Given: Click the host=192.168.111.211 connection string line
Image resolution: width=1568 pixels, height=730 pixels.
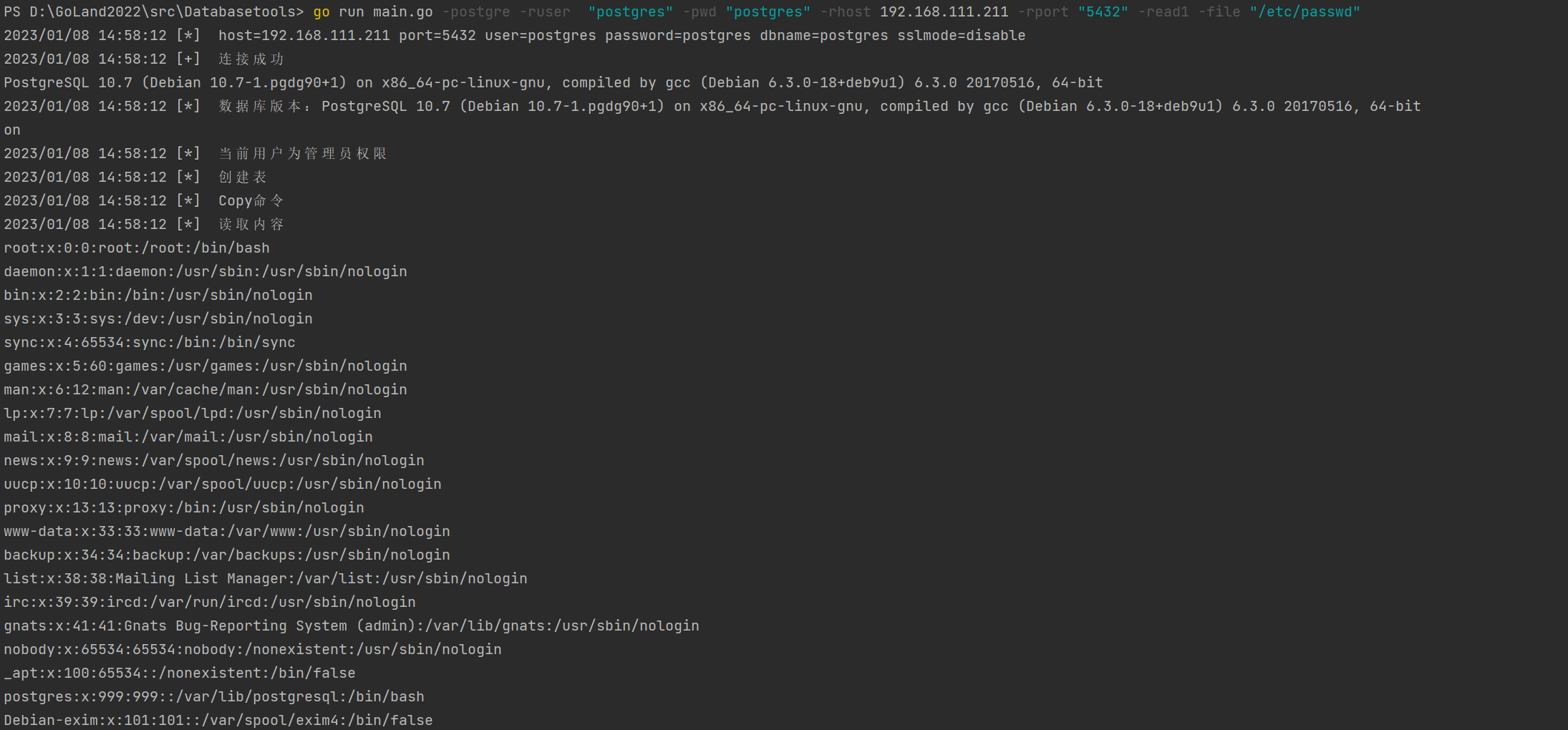Looking at the screenshot, I should [x=514, y=36].
